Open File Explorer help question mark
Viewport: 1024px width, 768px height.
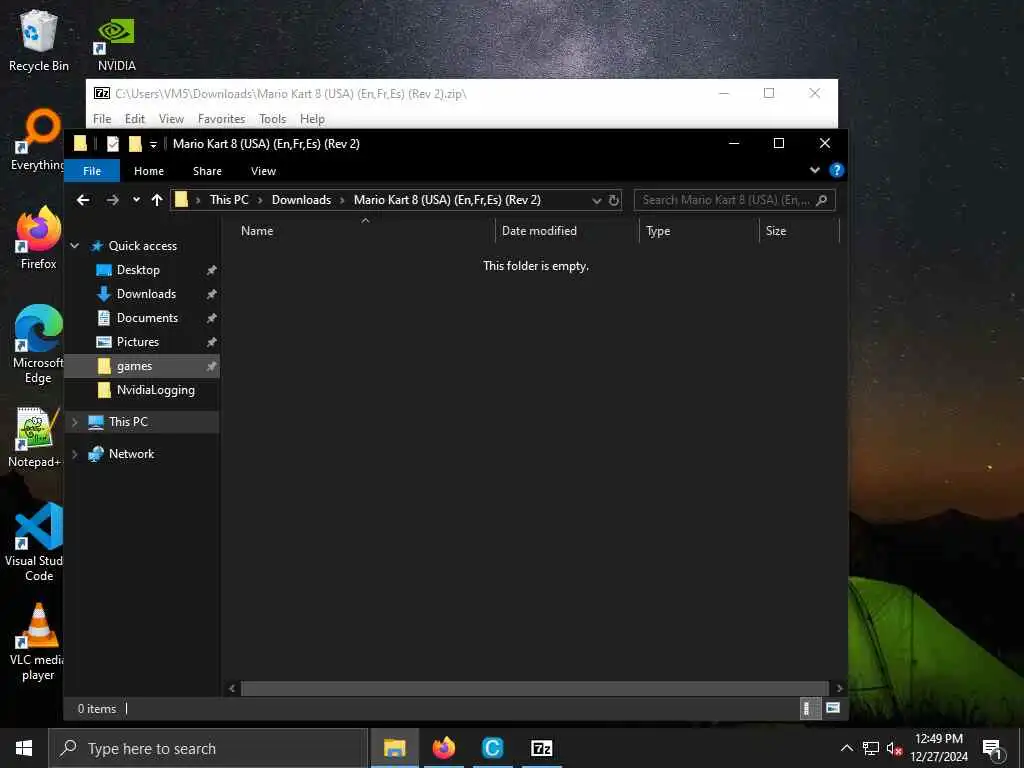point(836,170)
